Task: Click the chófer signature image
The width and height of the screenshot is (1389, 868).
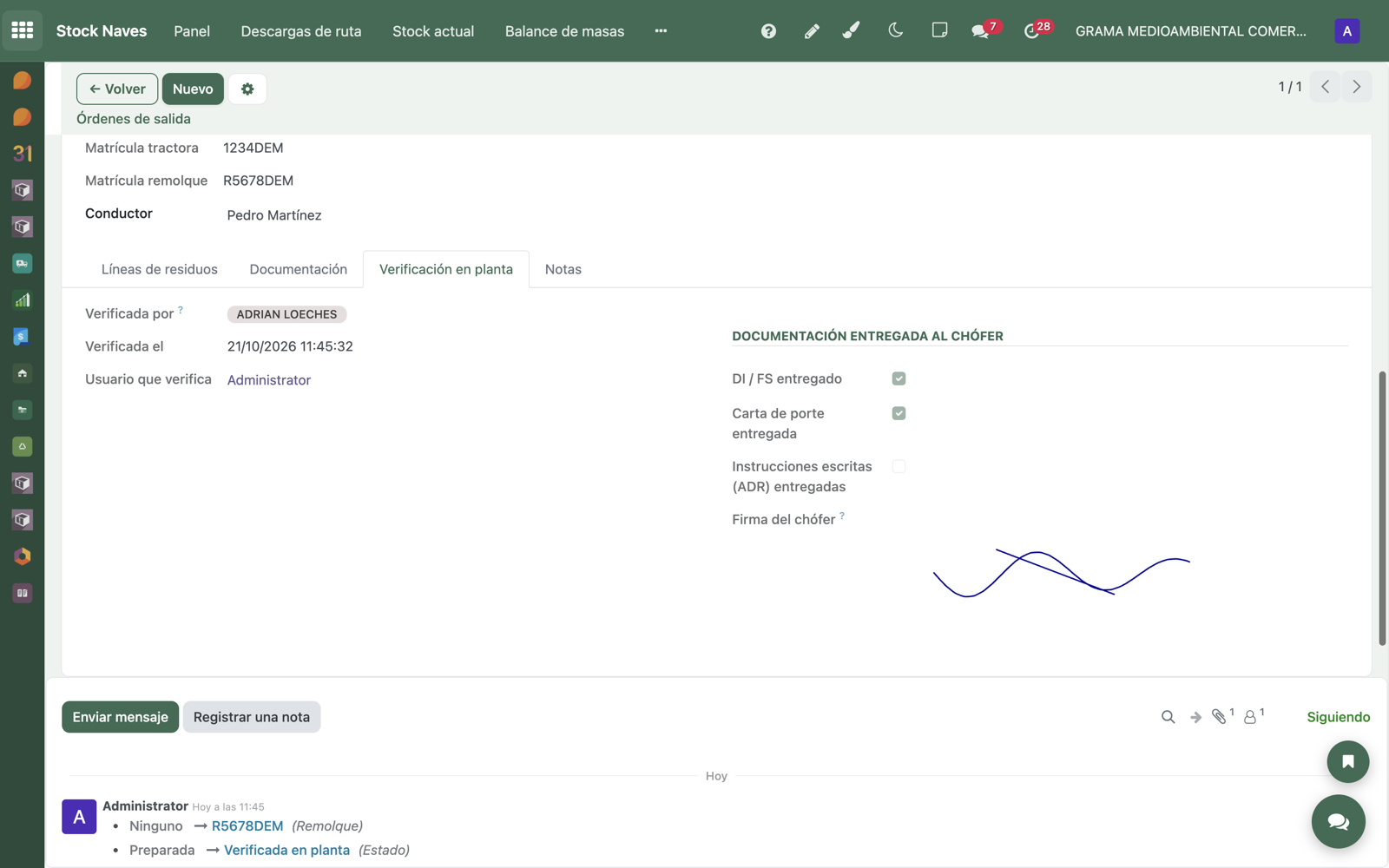Action: click(x=1061, y=573)
